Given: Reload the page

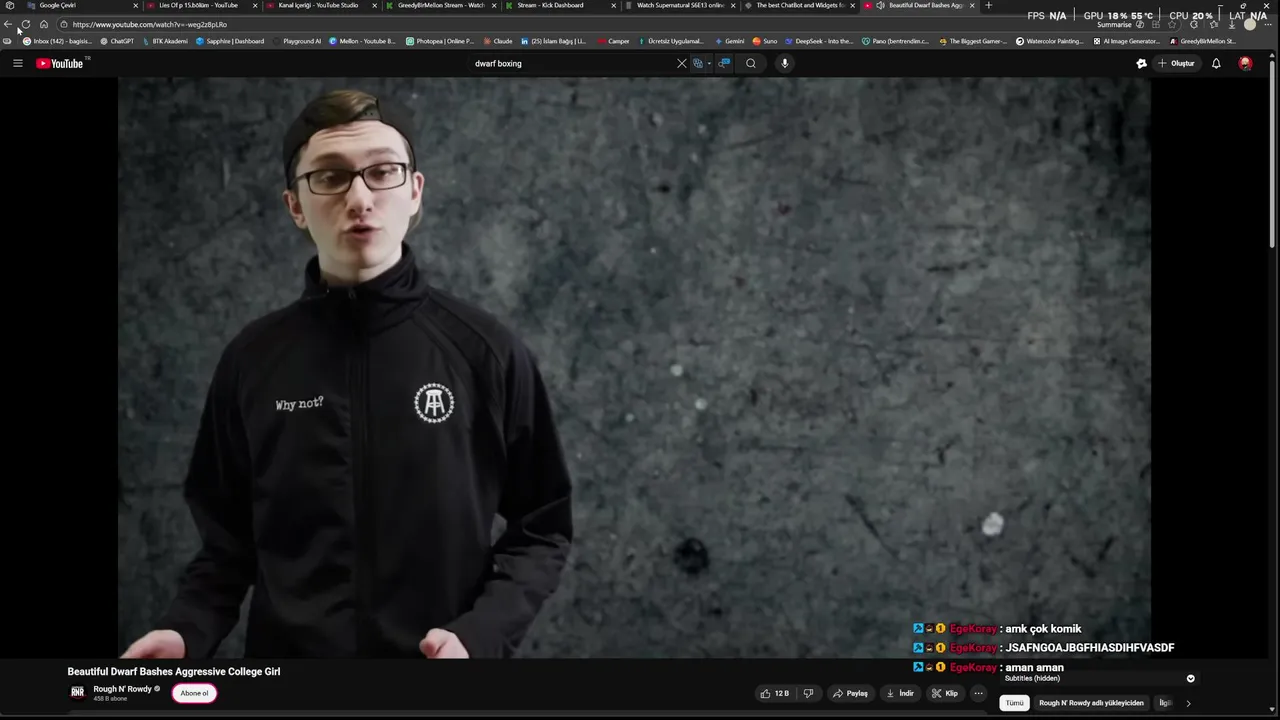Looking at the screenshot, I should coord(26,24).
